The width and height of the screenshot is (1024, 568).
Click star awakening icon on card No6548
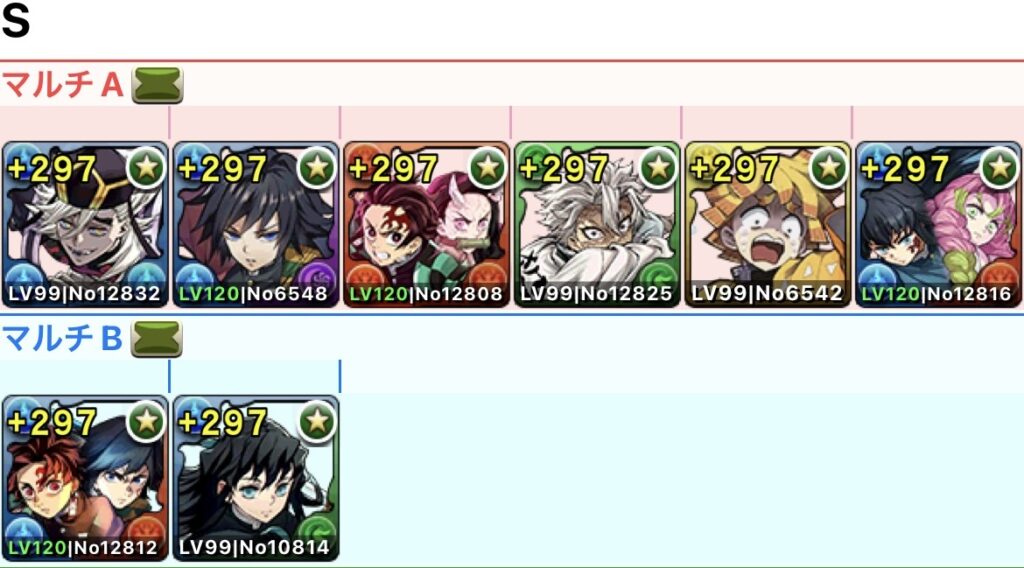pyautogui.click(x=317, y=168)
